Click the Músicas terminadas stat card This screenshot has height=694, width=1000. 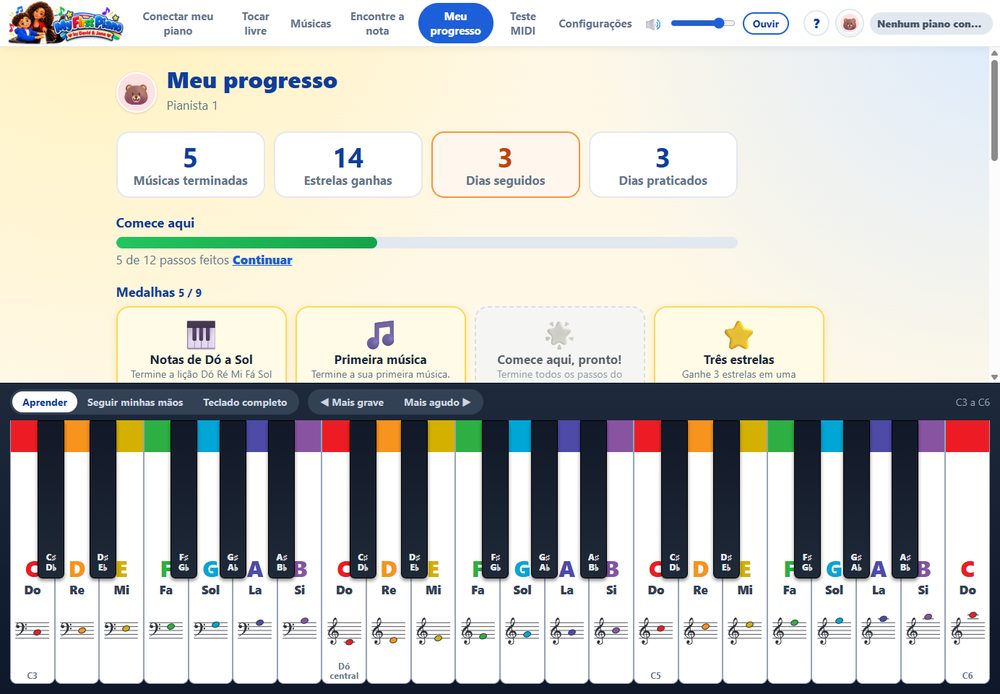[191, 165]
